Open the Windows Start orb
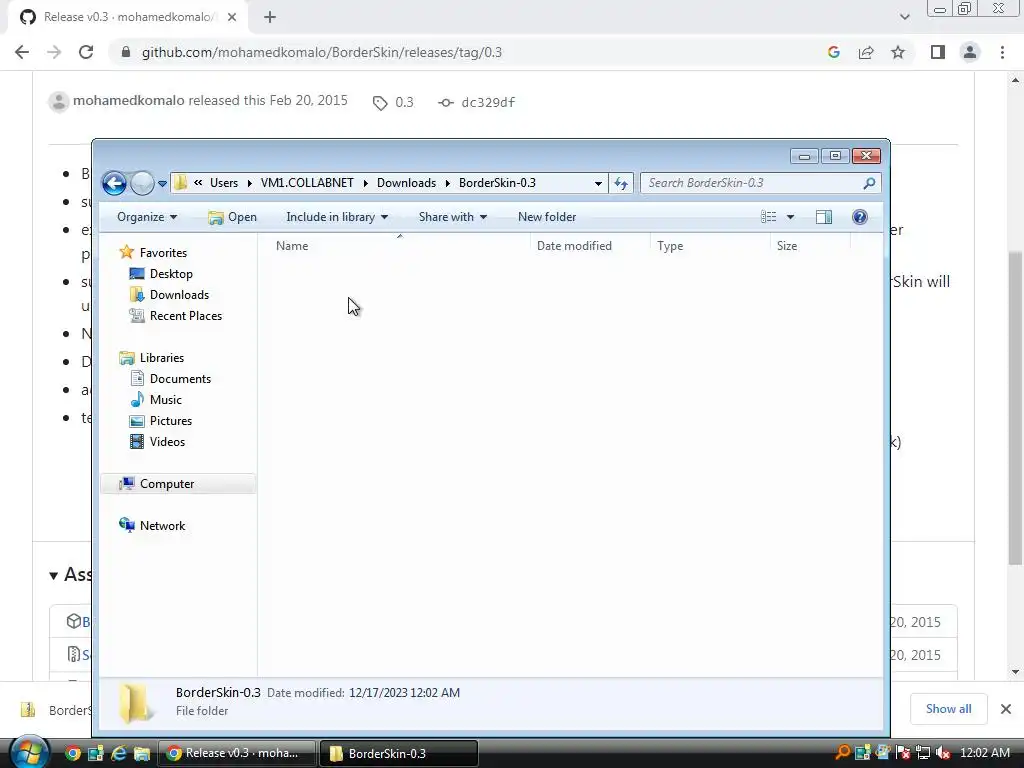The width and height of the screenshot is (1024, 768). (29, 752)
